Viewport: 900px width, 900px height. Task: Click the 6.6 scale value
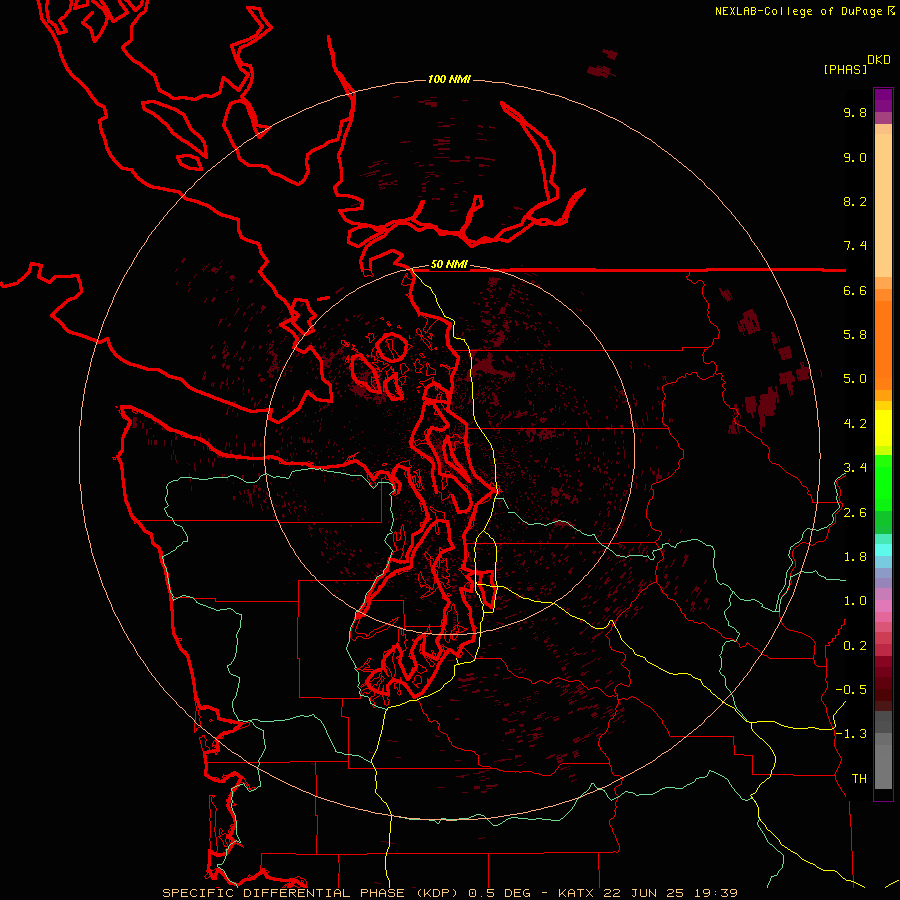855,290
